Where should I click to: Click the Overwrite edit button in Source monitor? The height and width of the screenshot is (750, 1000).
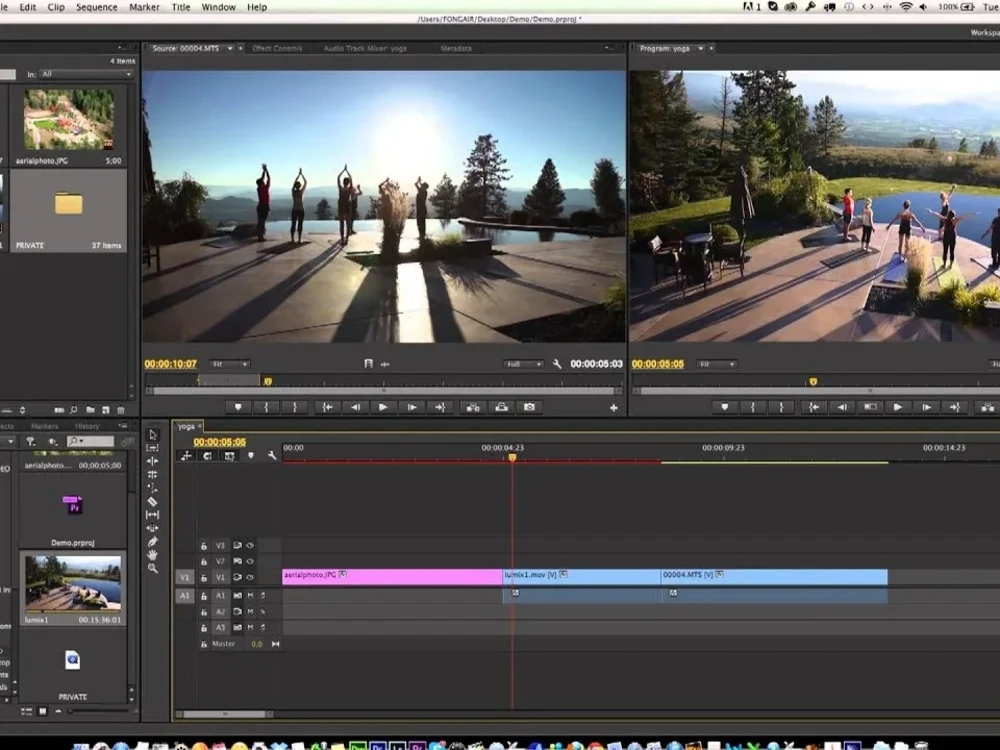tap(501, 407)
